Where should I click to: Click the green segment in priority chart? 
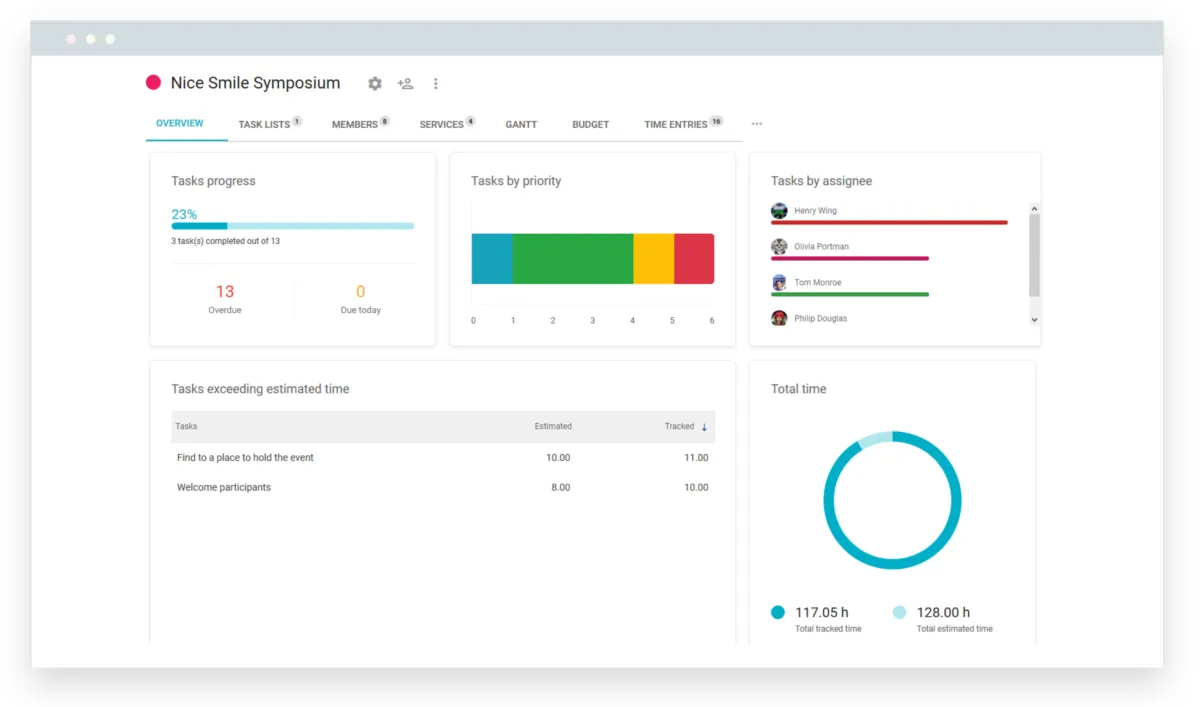click(572, 259)
